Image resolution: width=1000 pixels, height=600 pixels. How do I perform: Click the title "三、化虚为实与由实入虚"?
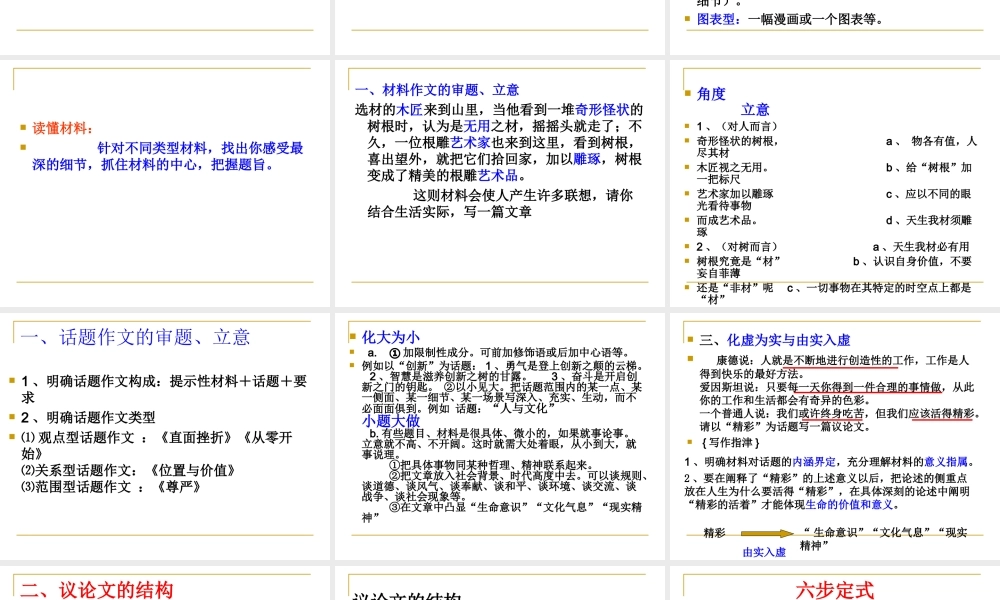tap(775, 340)
